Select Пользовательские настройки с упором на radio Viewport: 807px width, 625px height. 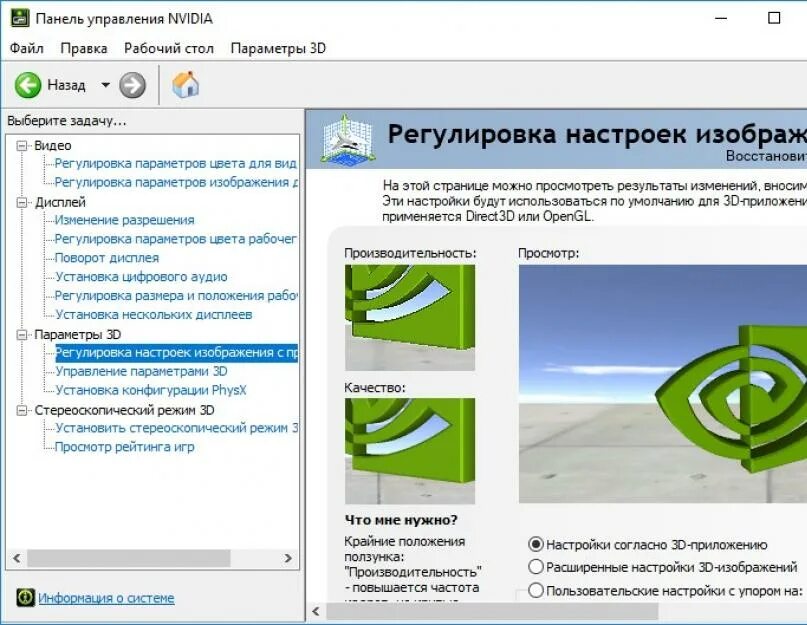point(536,590)
